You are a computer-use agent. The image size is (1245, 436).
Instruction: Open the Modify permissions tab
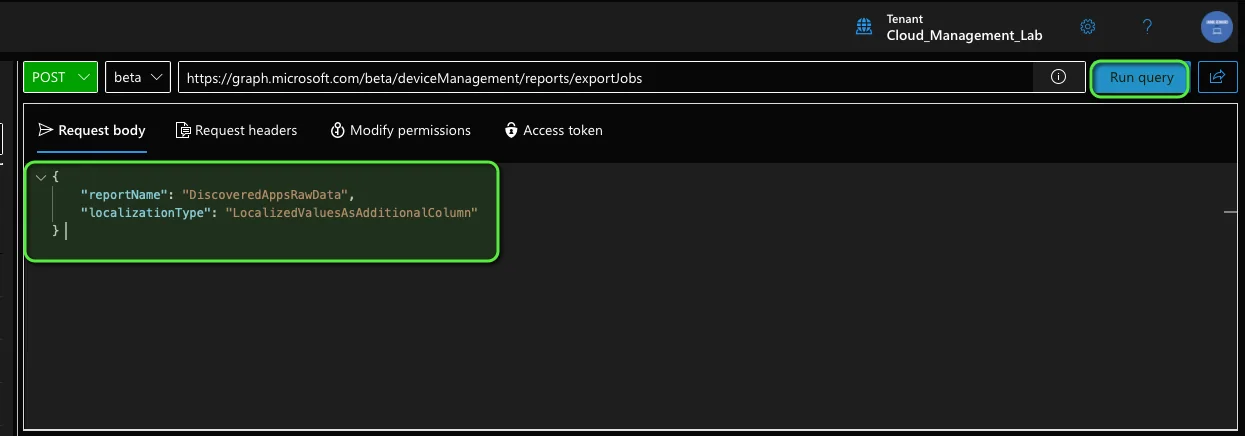click(401, 130)
